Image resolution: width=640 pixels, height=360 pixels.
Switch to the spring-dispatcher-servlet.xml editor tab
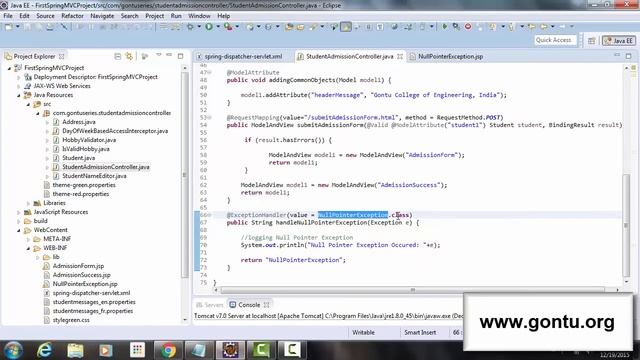coord(239,56)
